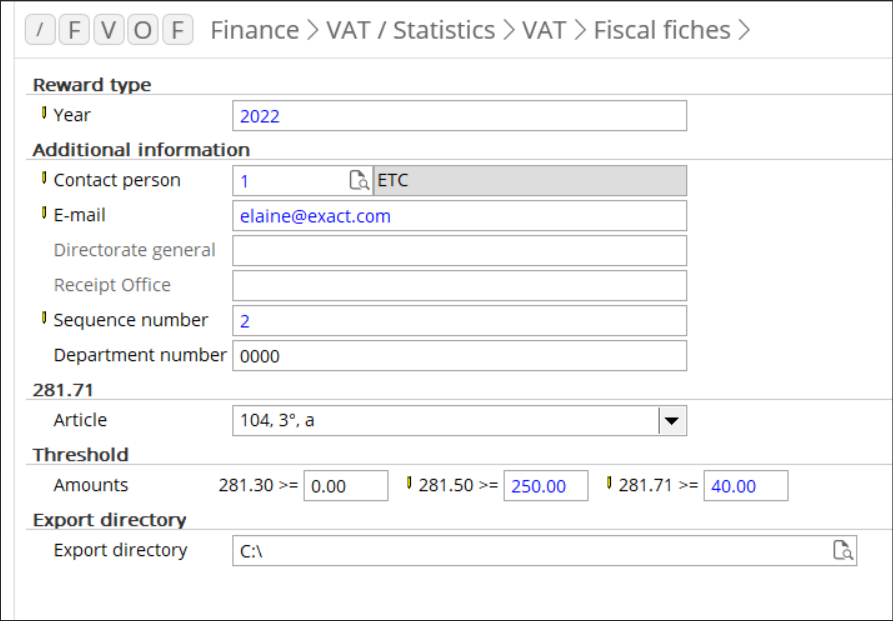Go to the VAT breadcrumb item

point(544,31)
